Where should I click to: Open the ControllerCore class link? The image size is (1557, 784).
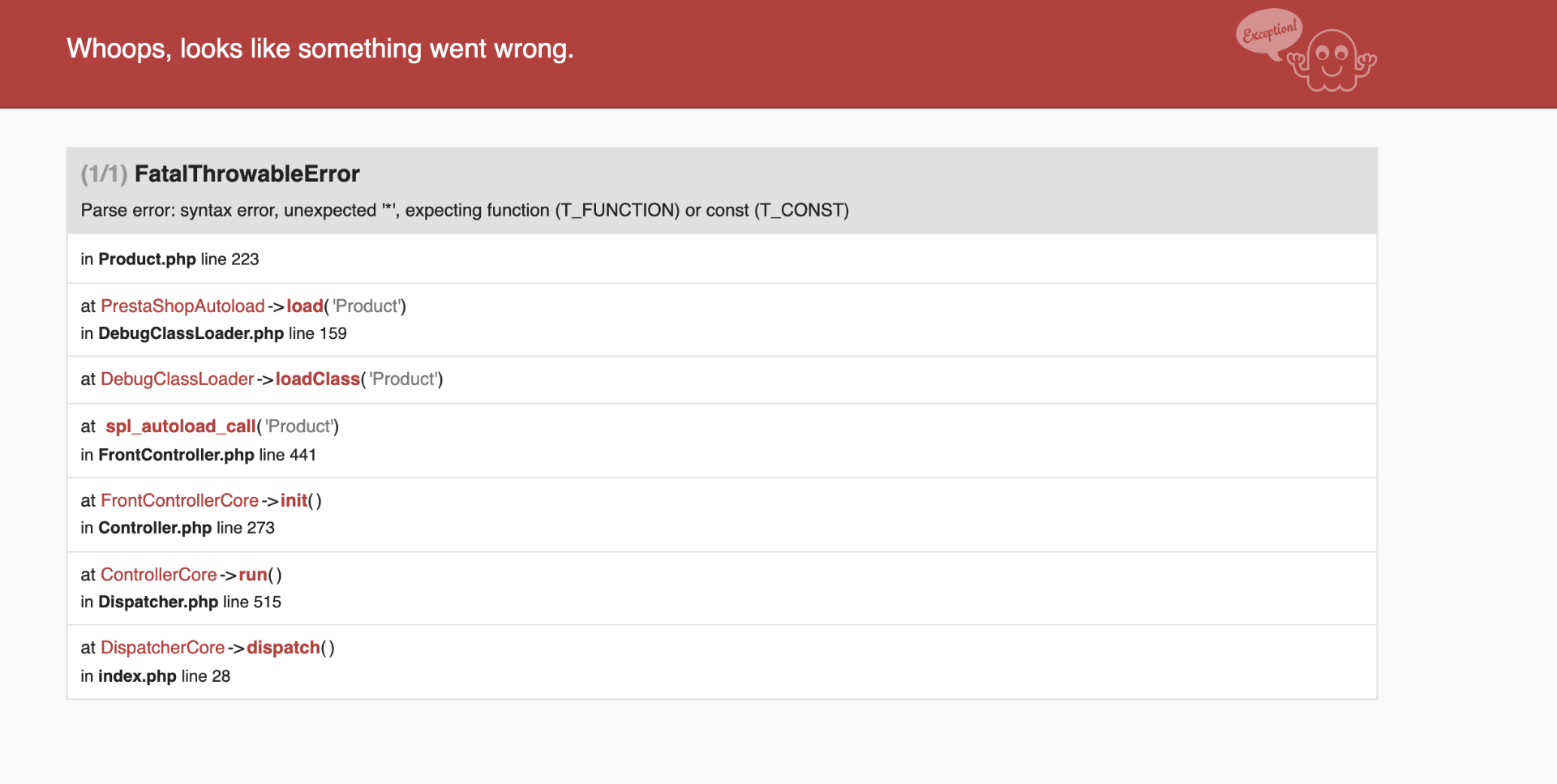(159, 575)
